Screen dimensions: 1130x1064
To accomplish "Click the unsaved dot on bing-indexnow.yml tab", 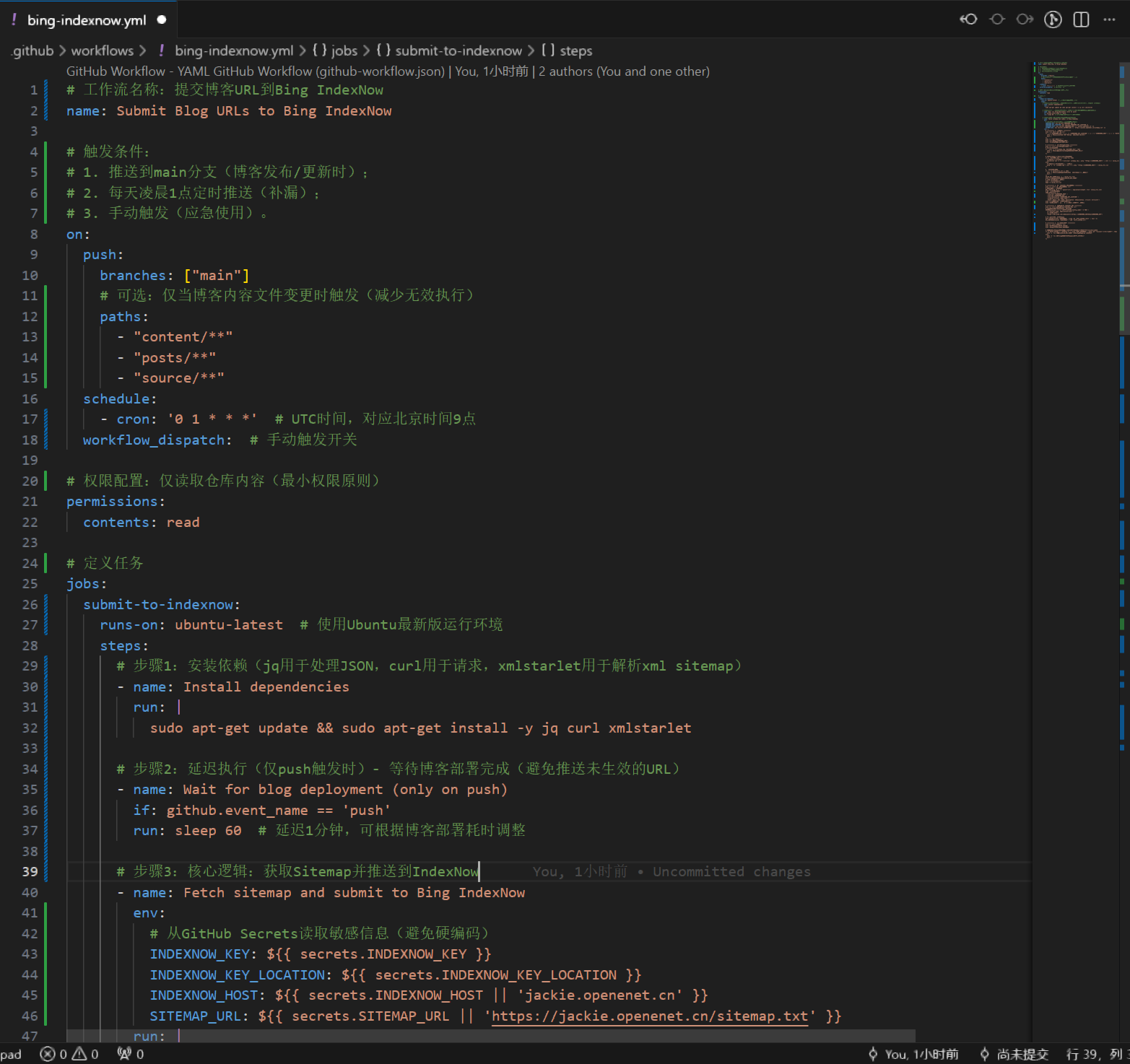I will click(162, 19).
